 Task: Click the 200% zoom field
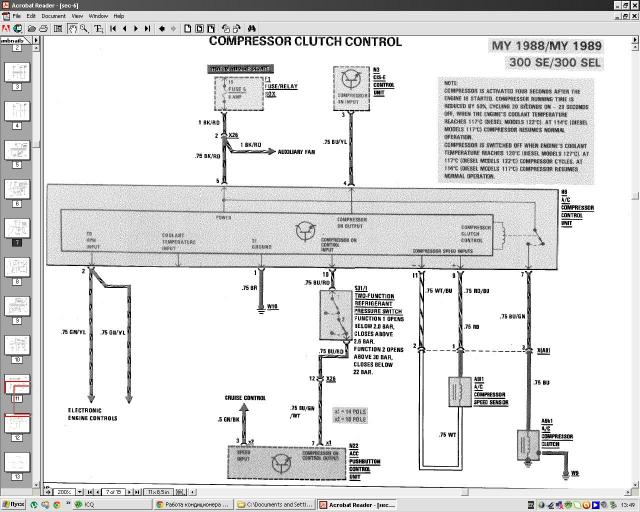(x=64, y=492)
